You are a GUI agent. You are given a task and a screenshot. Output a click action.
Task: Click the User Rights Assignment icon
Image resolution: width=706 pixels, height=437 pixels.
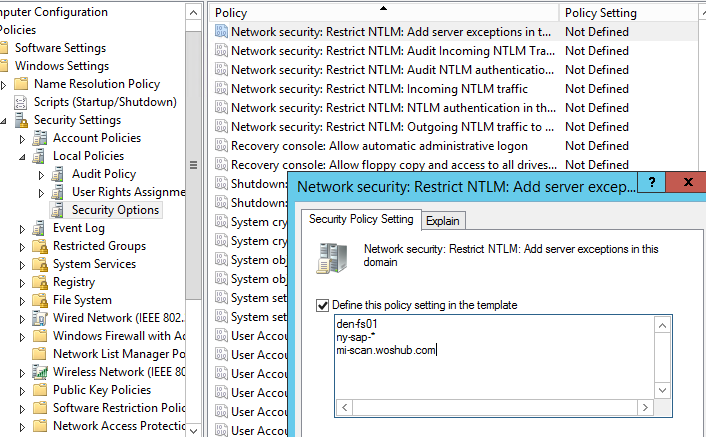[59, 192]
